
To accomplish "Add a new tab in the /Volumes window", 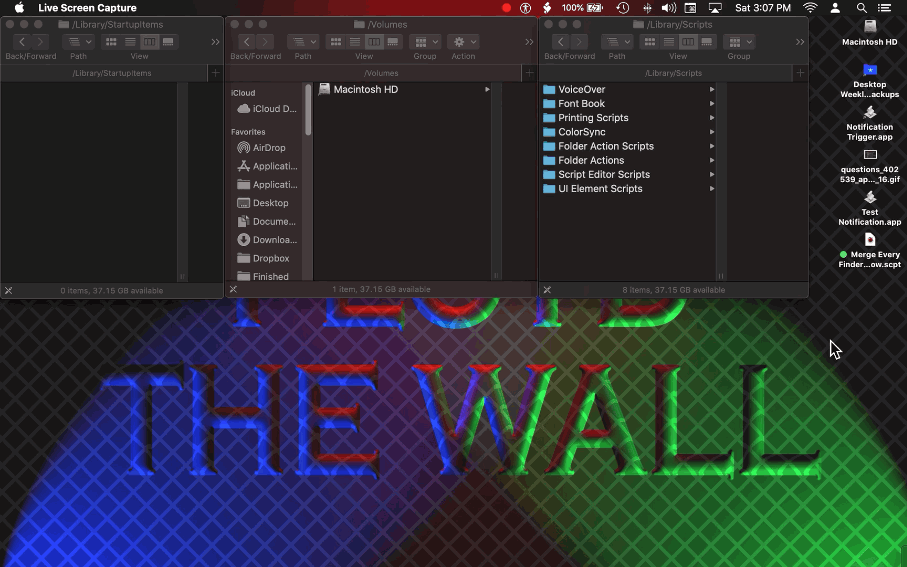I will point(529,73).
